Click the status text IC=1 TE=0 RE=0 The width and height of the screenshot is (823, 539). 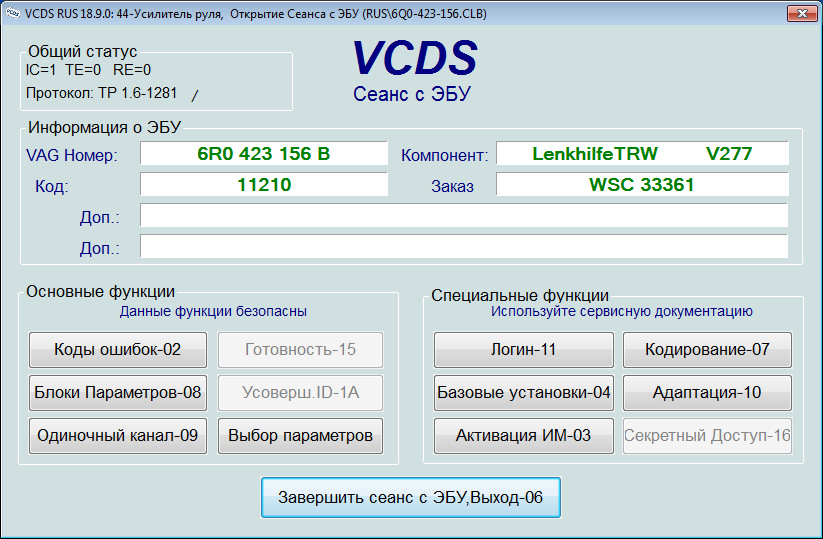pos(88,70)
